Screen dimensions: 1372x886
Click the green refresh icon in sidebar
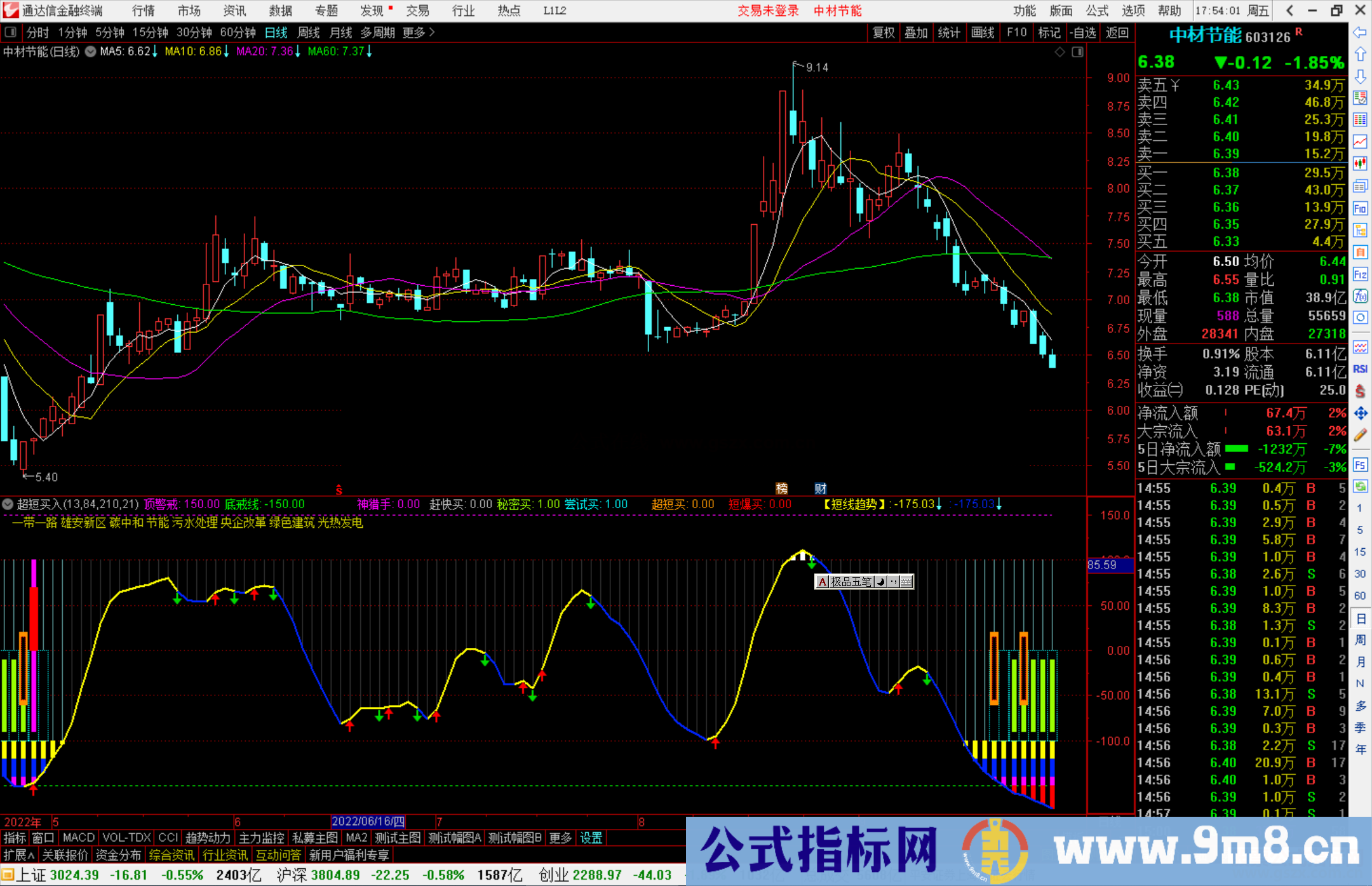pyautogui.click(x=1360, y=487)
